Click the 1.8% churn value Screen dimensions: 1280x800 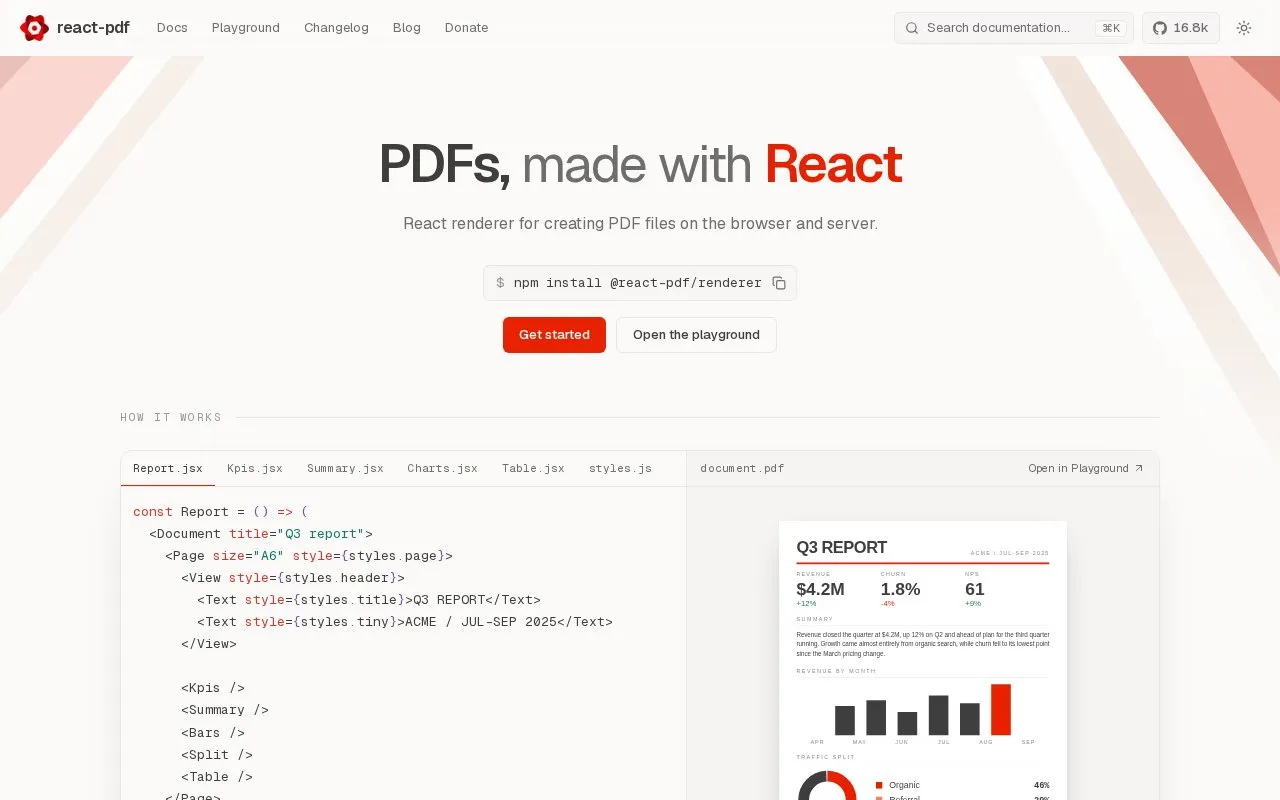[x=900, y=589]
